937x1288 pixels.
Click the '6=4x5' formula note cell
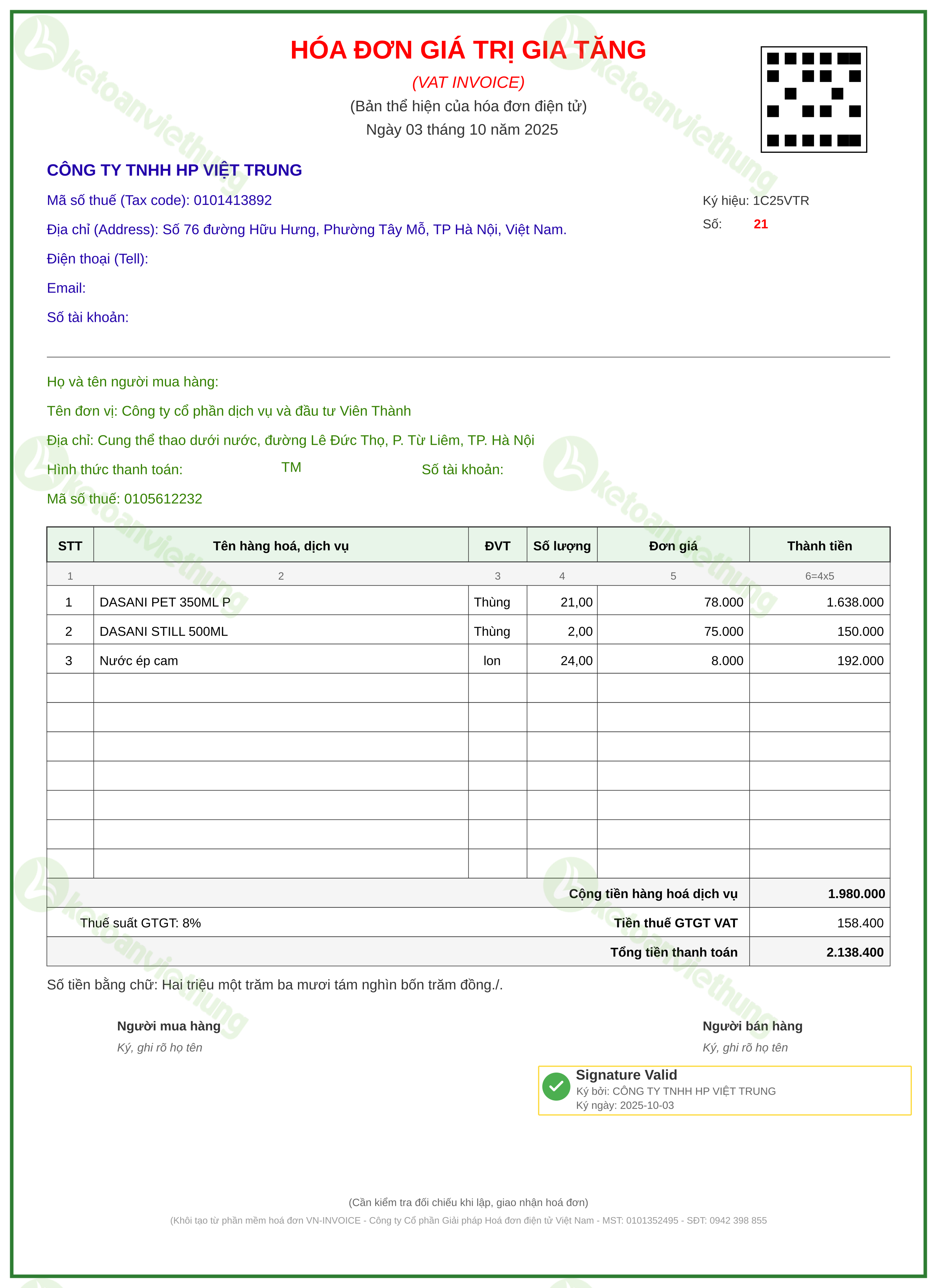coord(820,576)
